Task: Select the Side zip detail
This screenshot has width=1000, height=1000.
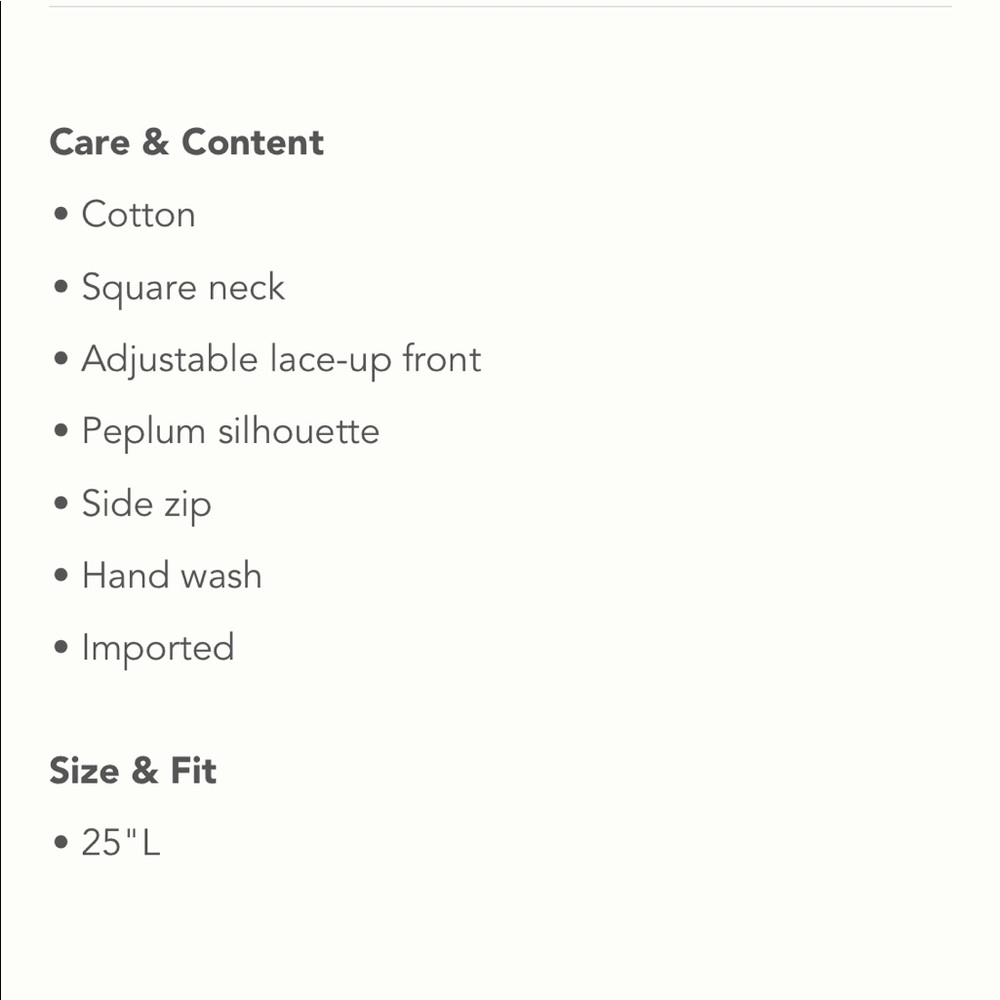Action: pyautogui.click(x=146, y=504)
